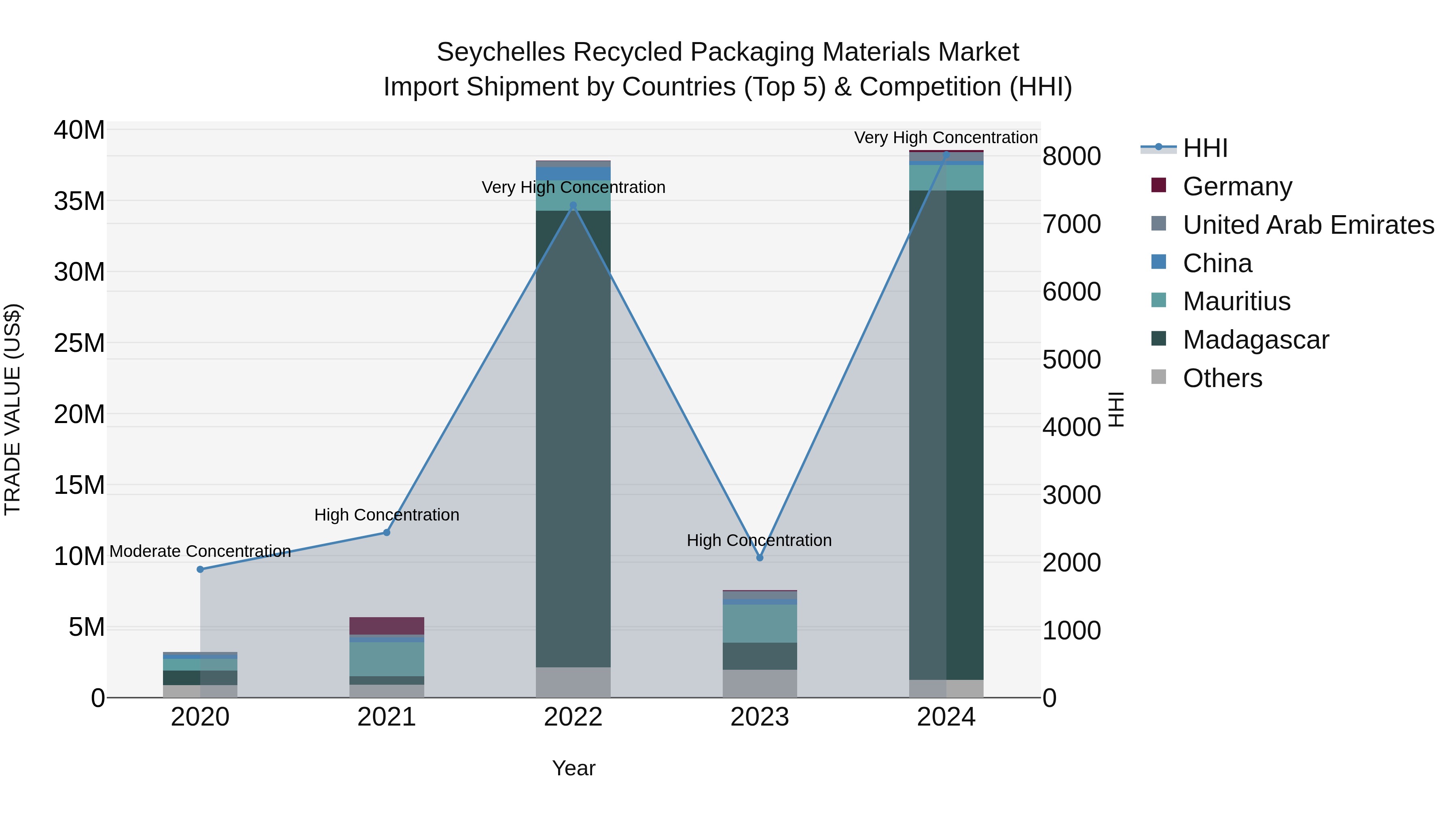1456x819 pixels.
Task: Click the 2023 HHI data point
Action: [x=760, y=558]
